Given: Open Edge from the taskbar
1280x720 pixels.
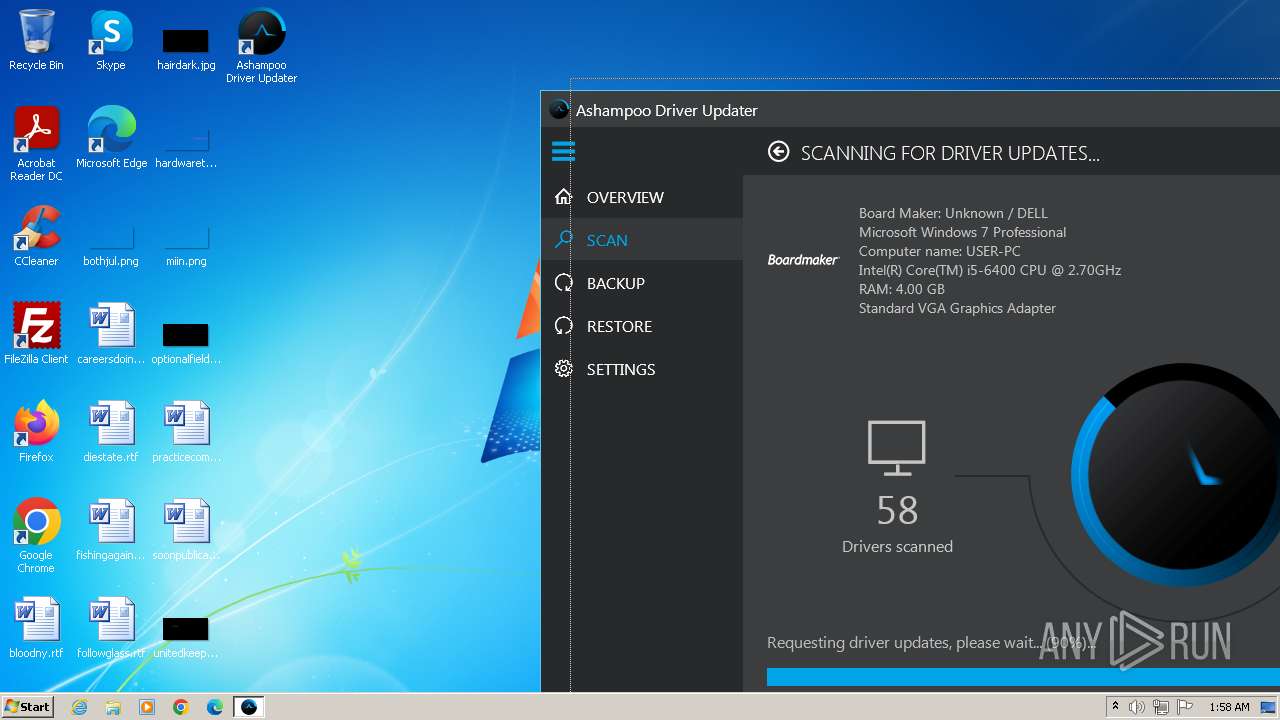Looking at the screenshot, I should tap(215, 707).
